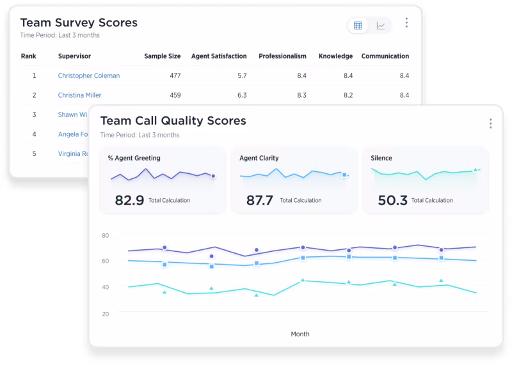512x365 pixels.
Task: Open the % Agent Greeting score card
Action: coord(163,180)
